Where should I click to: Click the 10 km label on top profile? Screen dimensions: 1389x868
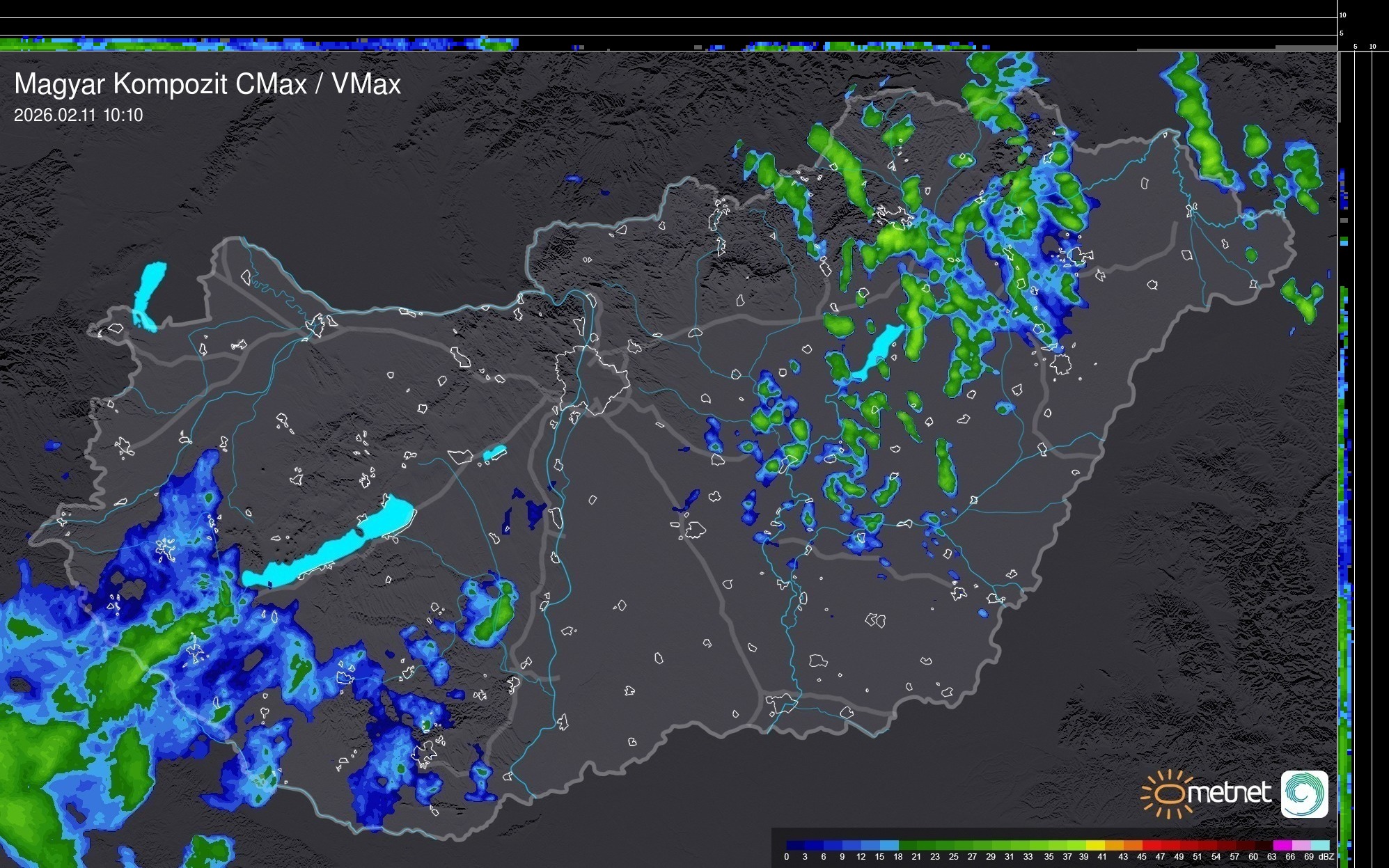[1343, 15]
